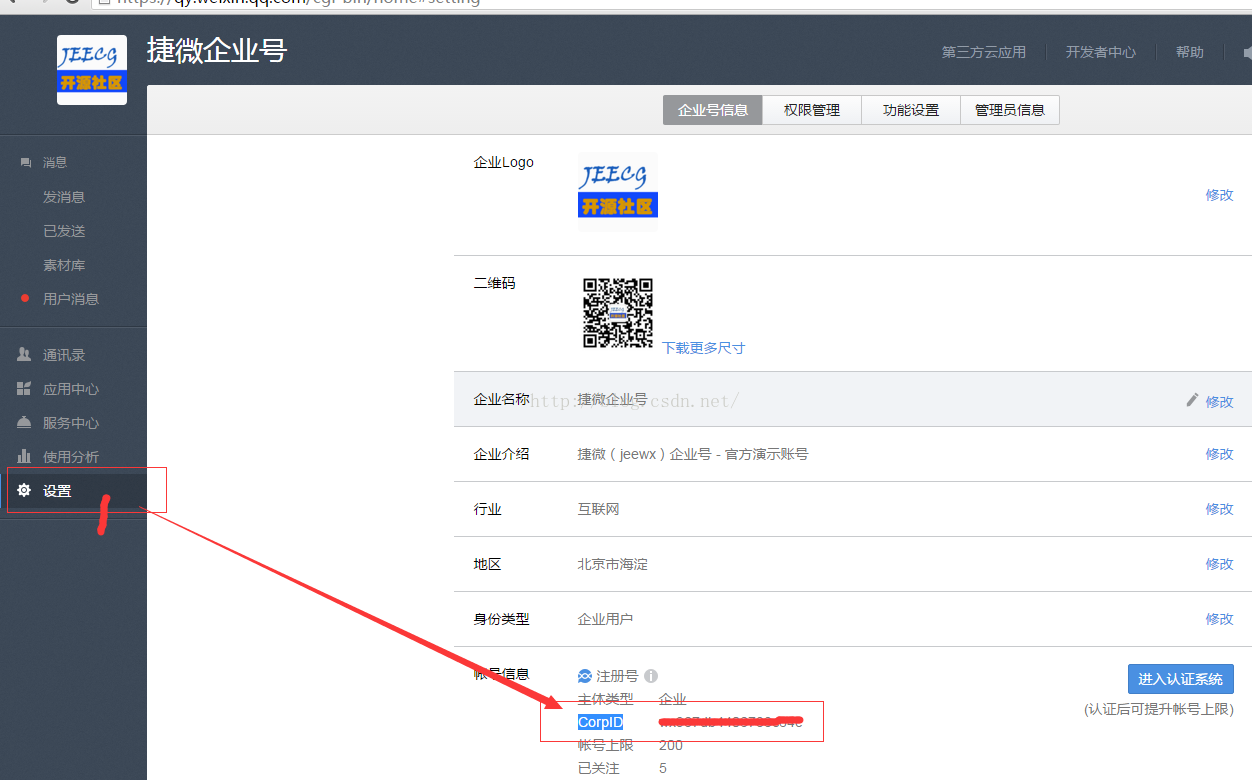Click the 捷微企业号 page title
The image size is (1252, 780).
click(x=217, y=50)
